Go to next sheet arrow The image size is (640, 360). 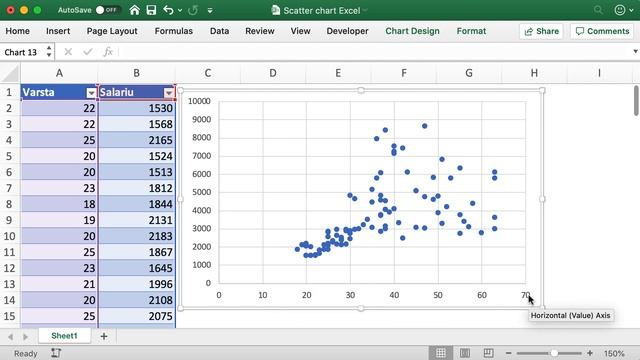coord(25,336)
